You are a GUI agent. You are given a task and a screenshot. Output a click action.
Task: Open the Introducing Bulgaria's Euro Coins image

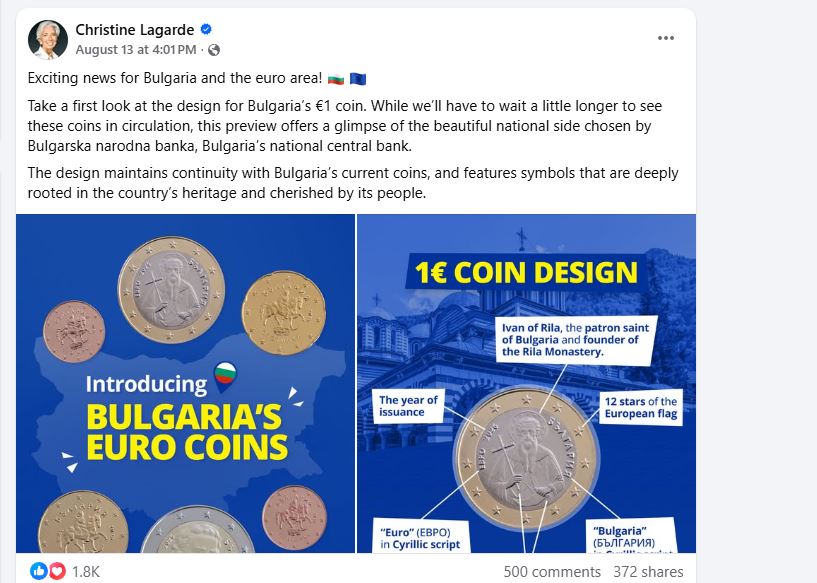click(x=185, y=383)
